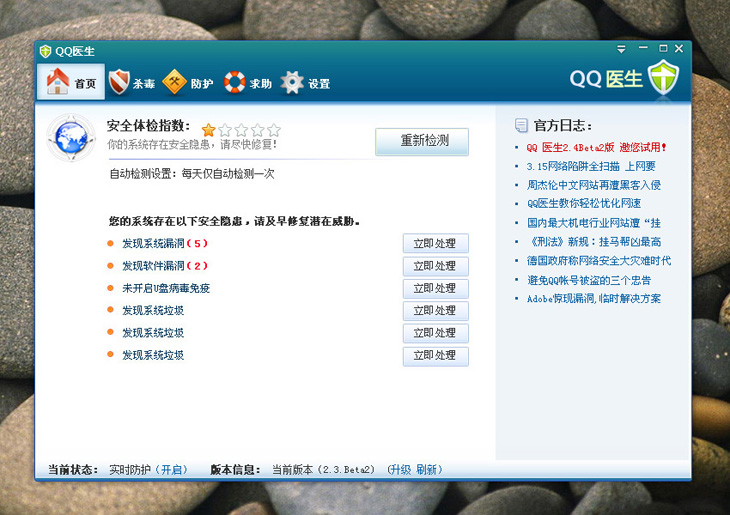Go to the 求助 help tab
The height and width of the screenshot is (515, 730).
point(248,83)
